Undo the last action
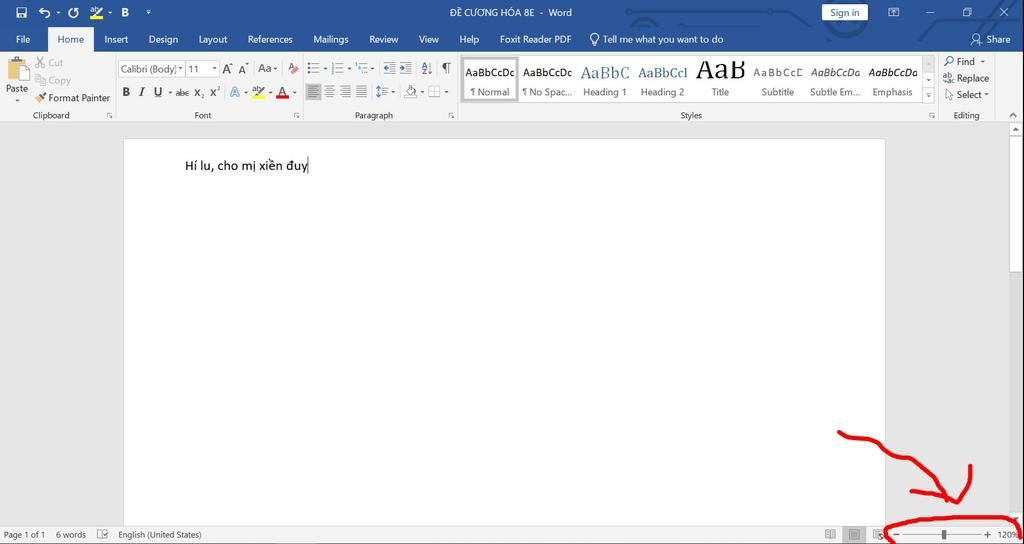Viewport: 1024px width, 544px height. tap(44, 12)
